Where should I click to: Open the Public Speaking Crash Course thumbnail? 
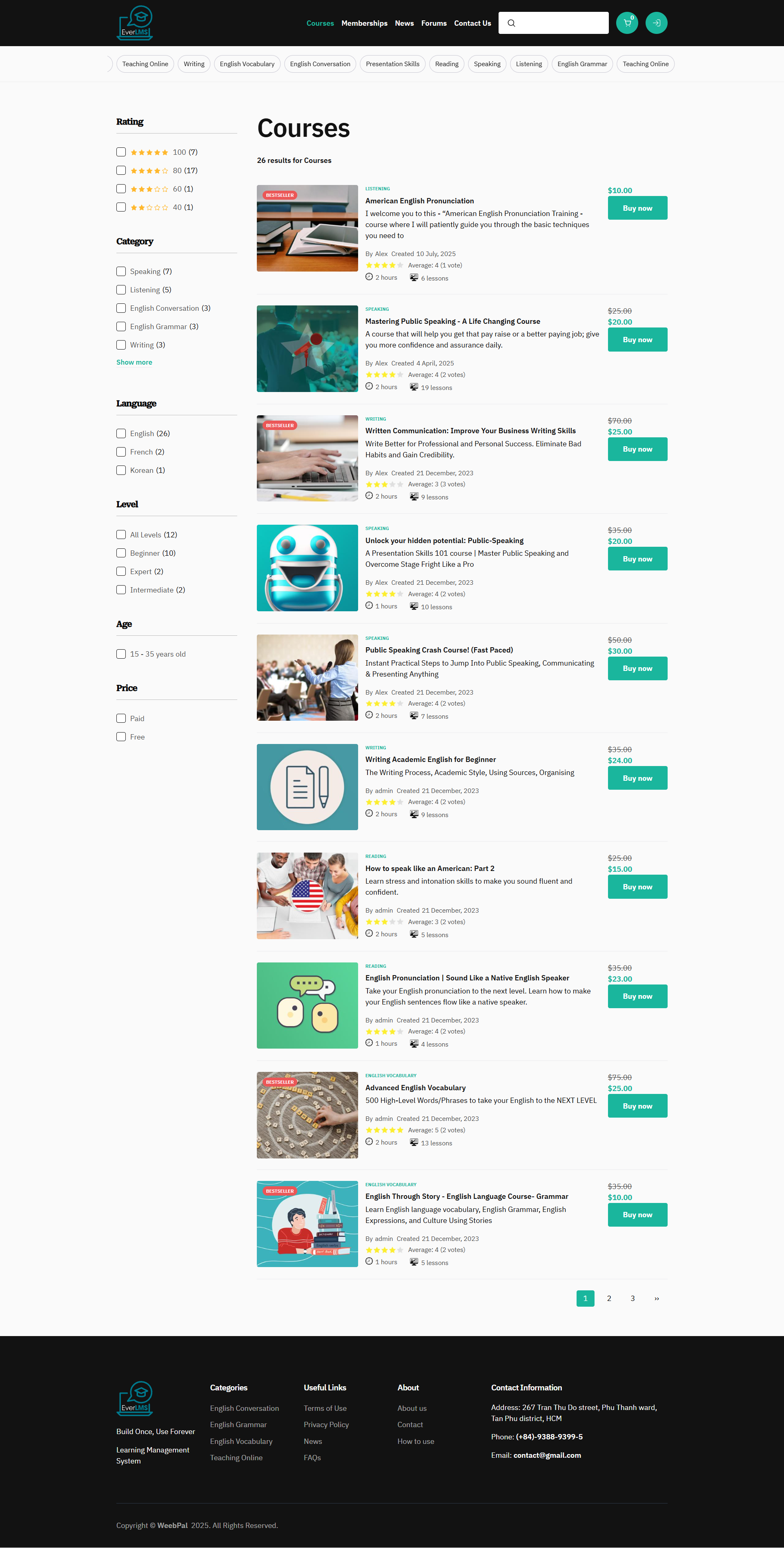pyautogui.click(x=307, y=678)
